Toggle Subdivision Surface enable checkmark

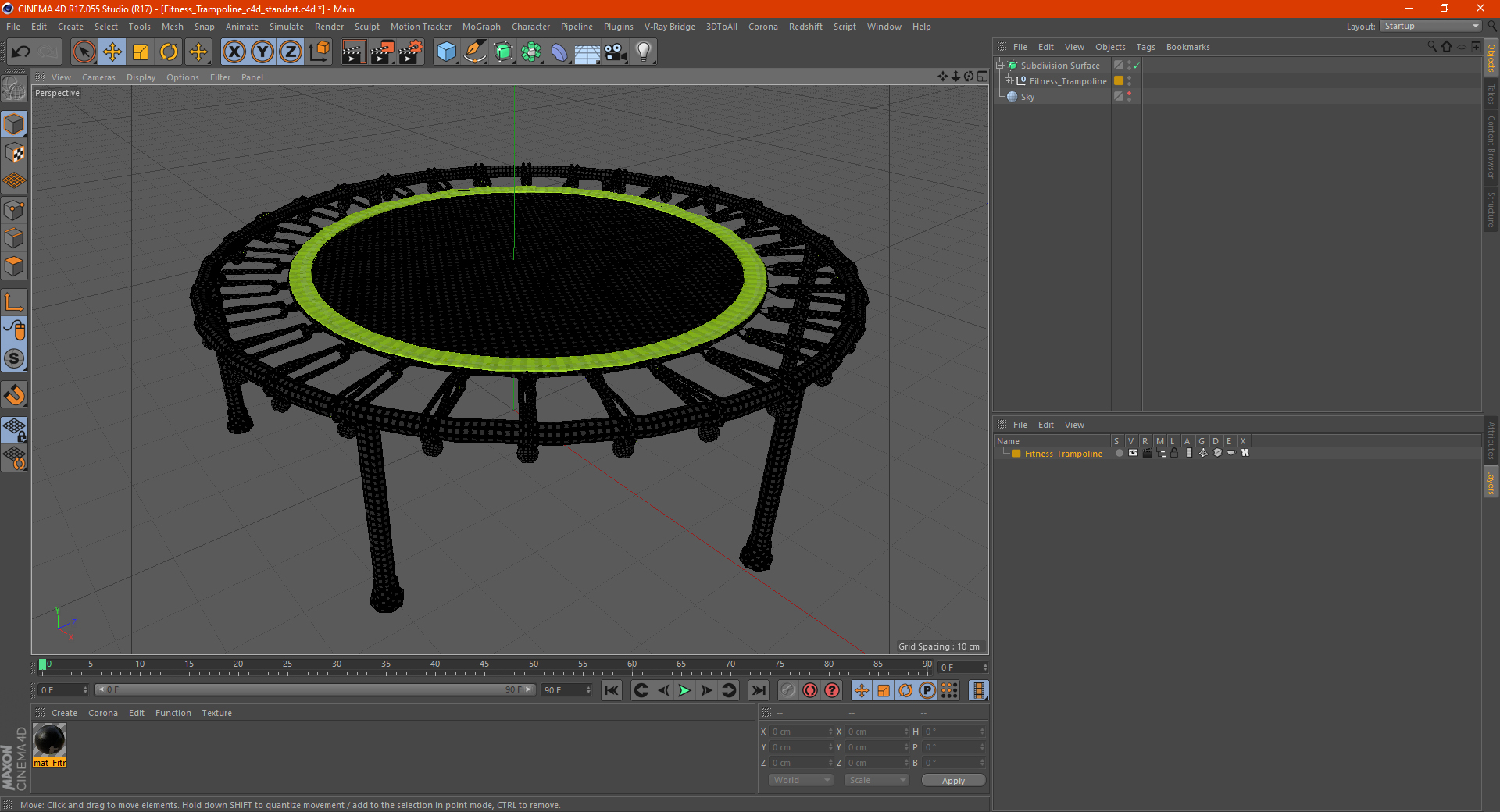pyautogui.click(x=1137, y=66)
